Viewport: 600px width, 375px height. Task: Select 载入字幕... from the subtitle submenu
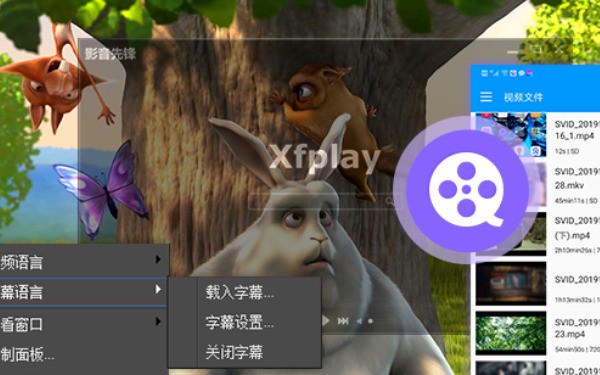click(240, 292)
